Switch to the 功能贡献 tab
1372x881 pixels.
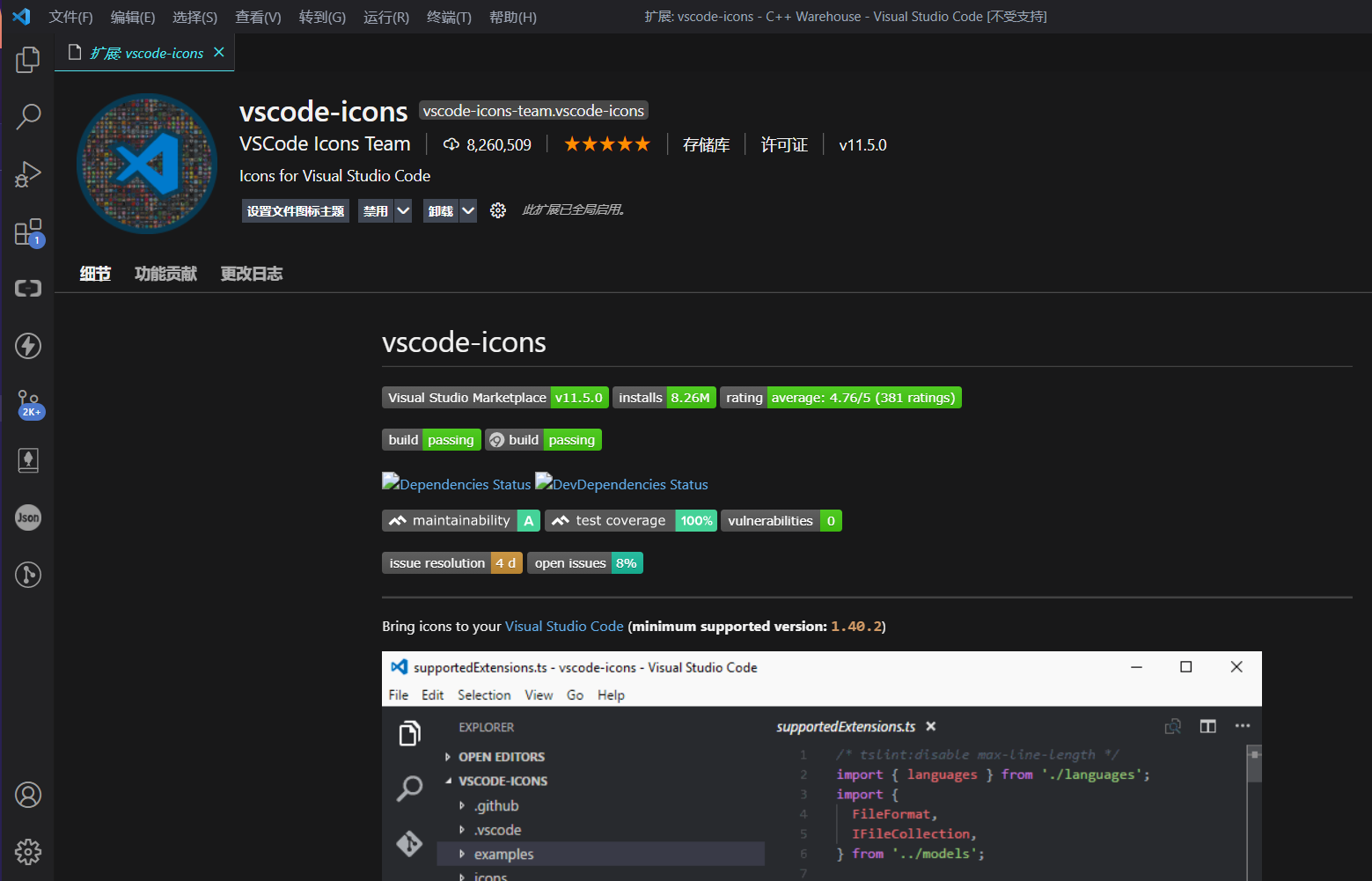pyautogui.click(x=165, y=274)
